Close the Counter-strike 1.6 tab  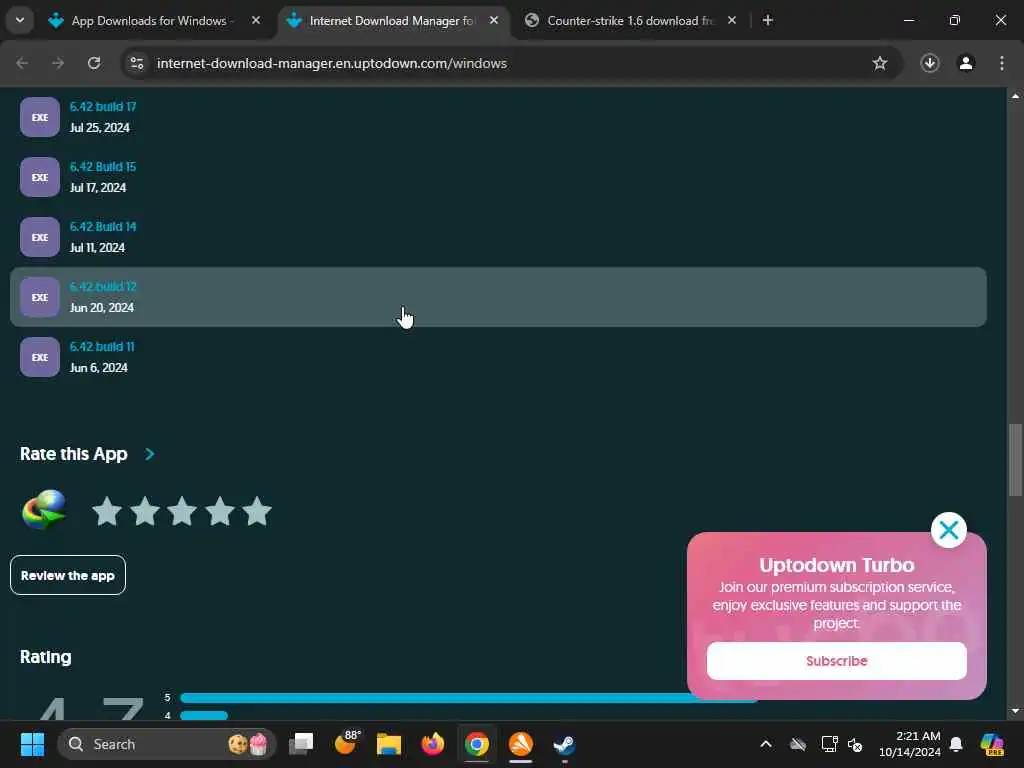pos(731,21)
